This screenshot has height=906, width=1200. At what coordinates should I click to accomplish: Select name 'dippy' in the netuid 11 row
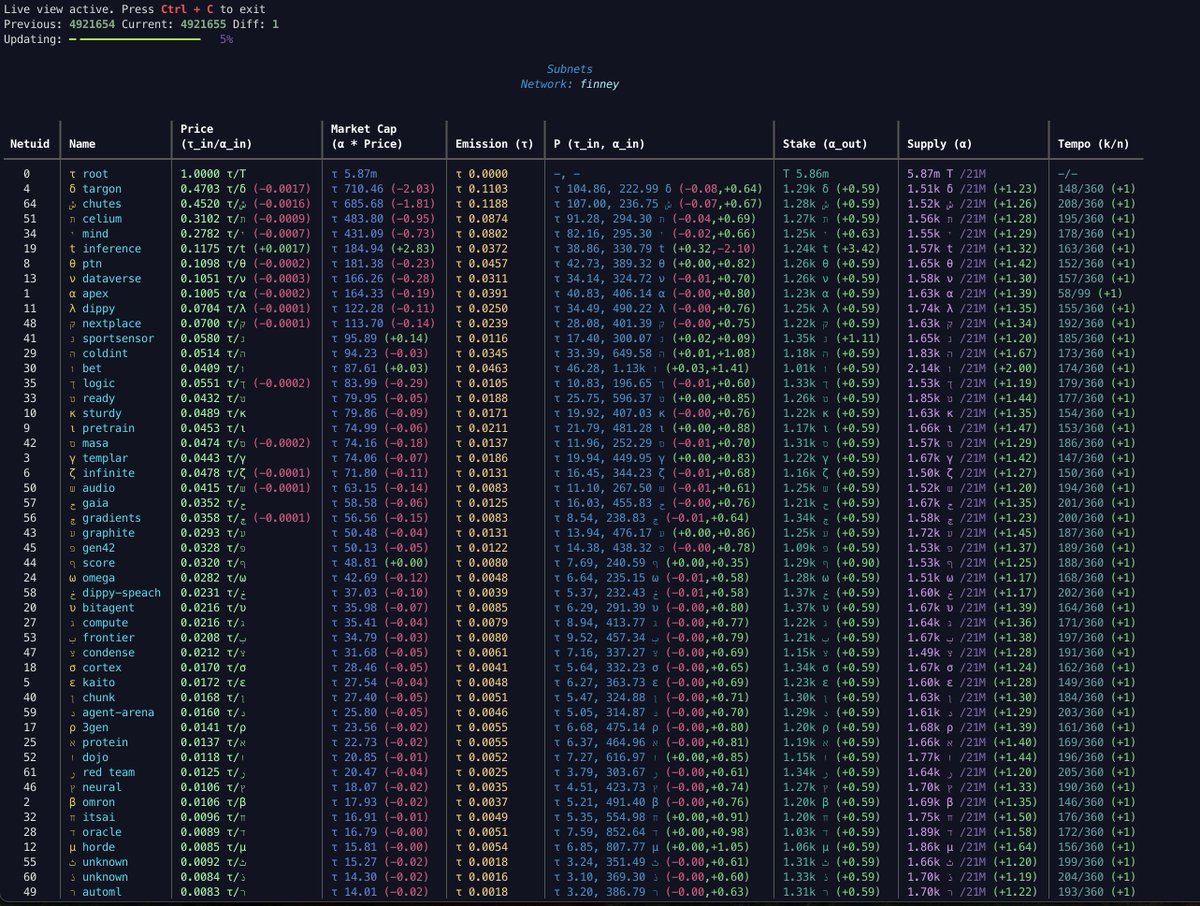tap(99, 309)
